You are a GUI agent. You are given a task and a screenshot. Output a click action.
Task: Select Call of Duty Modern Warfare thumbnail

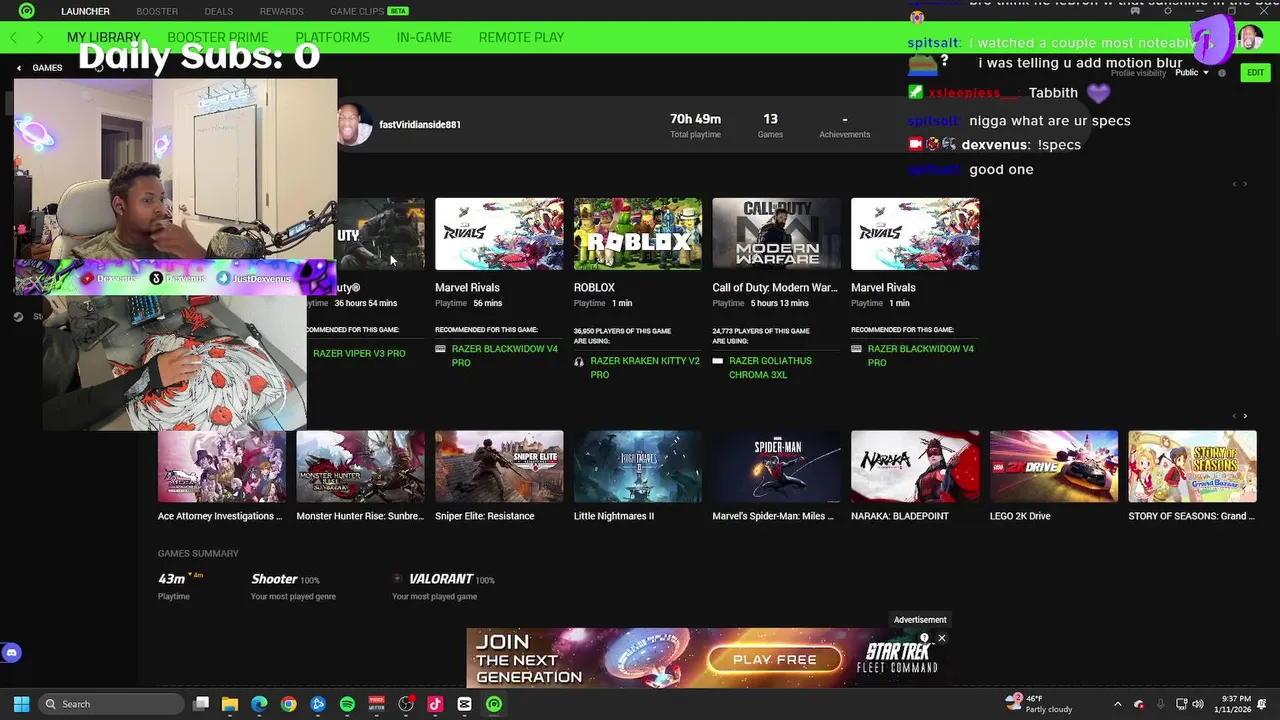[777, 234]
